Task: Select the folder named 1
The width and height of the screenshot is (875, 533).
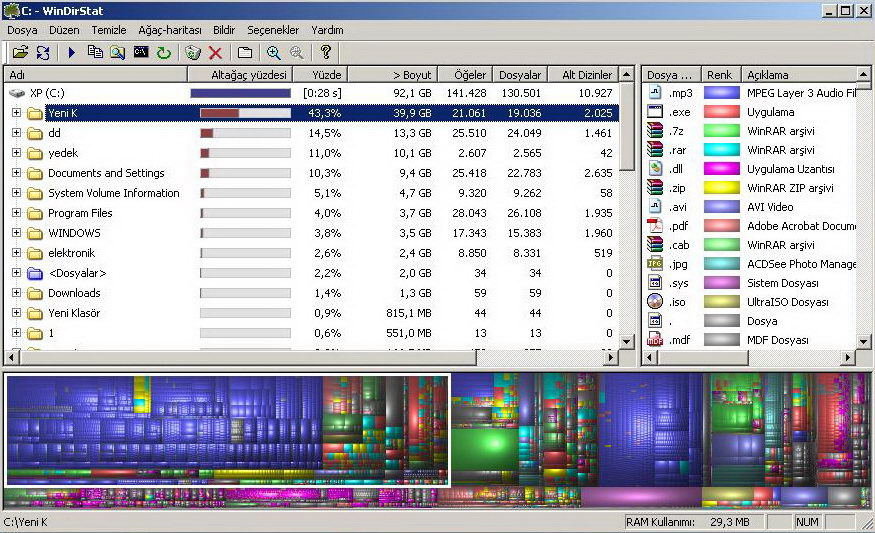Action: click(x=51, y=333)
